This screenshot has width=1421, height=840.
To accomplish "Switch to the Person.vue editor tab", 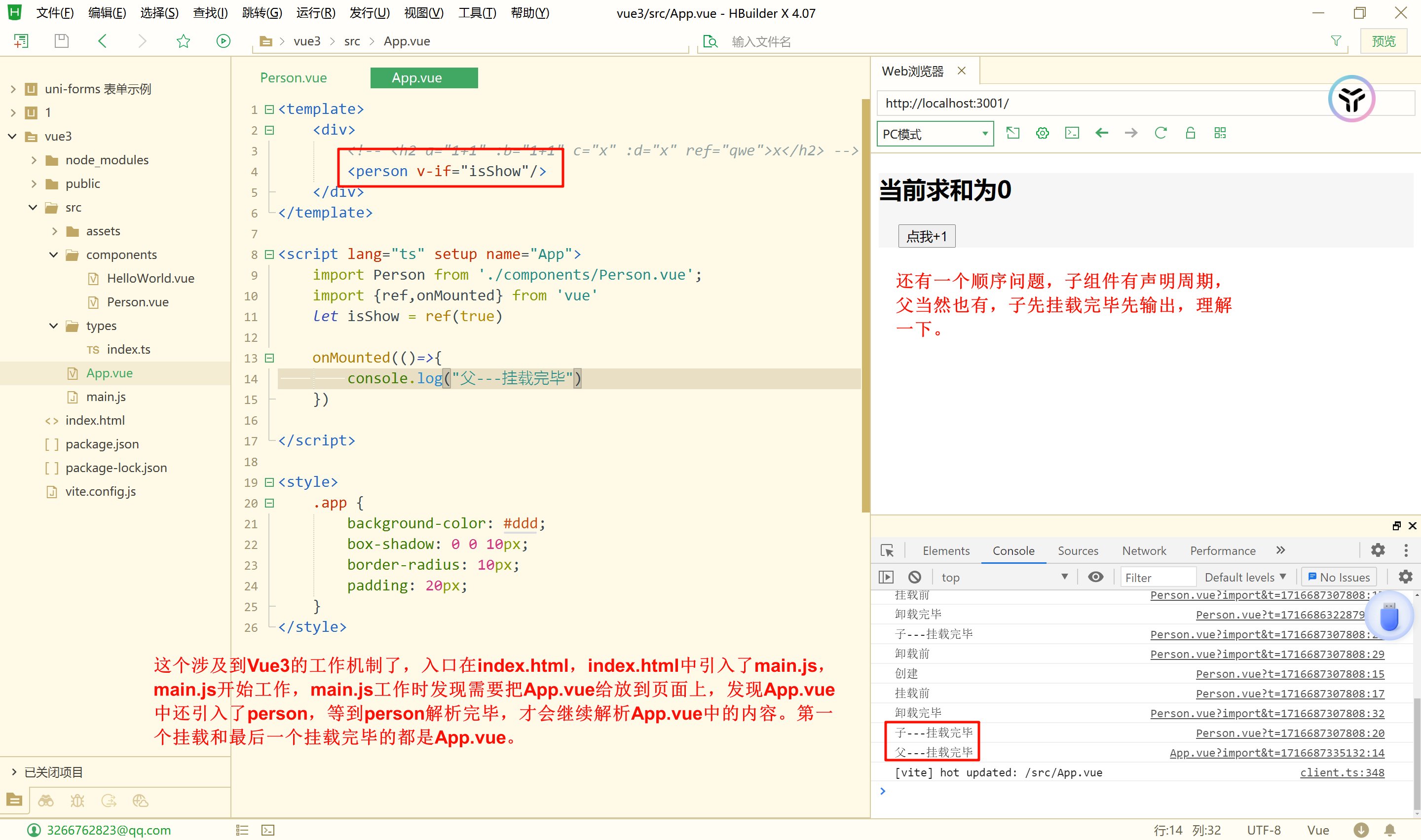I will tap(293, 77).
